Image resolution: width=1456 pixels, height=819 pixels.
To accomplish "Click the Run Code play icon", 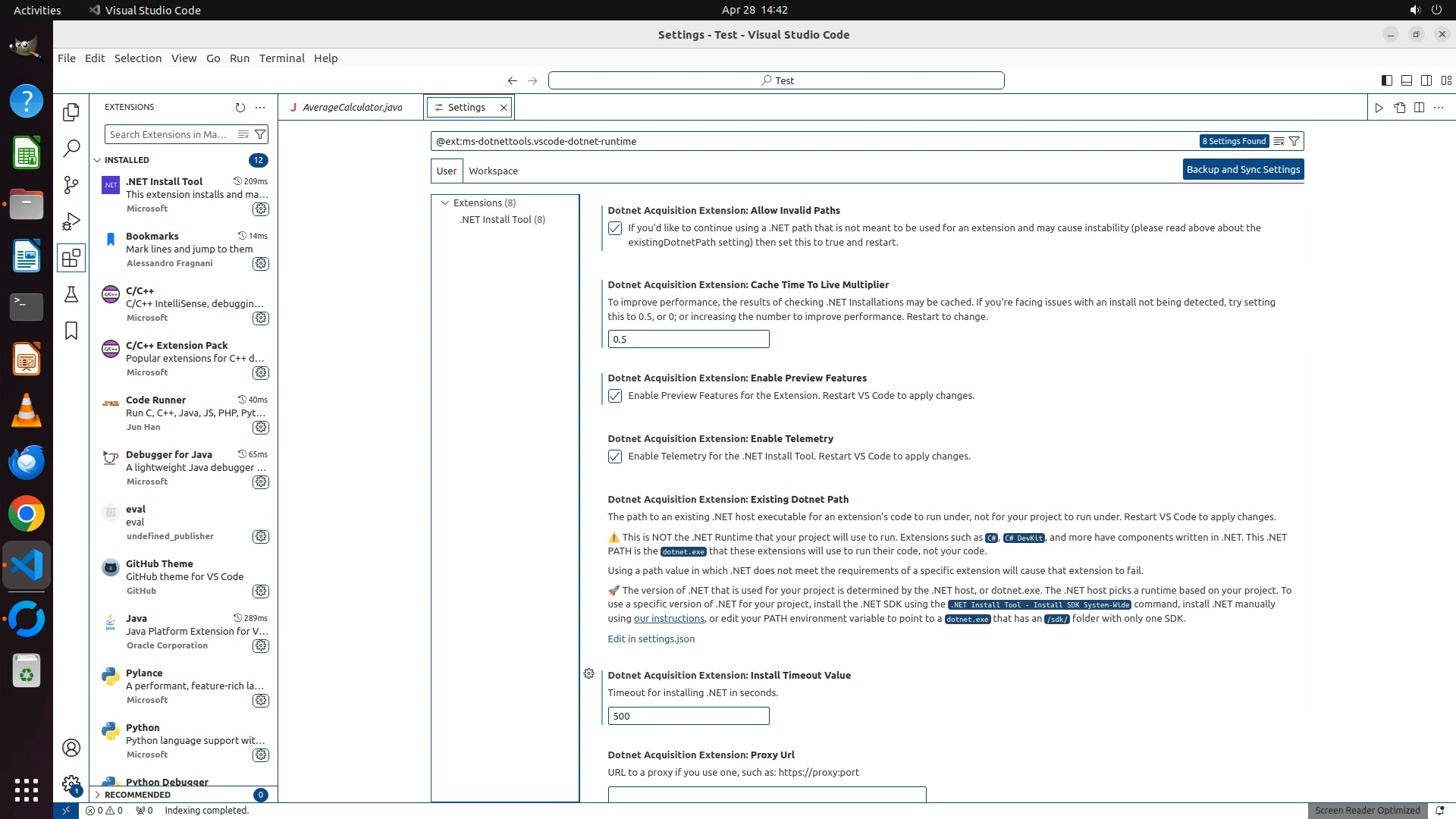I will coord(1379,108).
